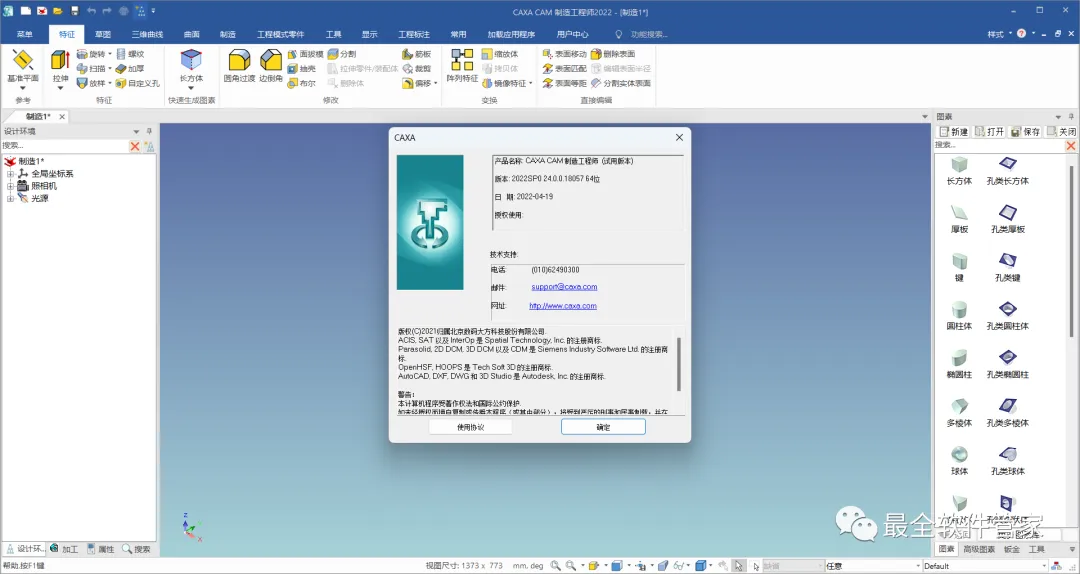Open the 自定义孔 custom hole tool

pyautogui.click(x=137, y=83)
